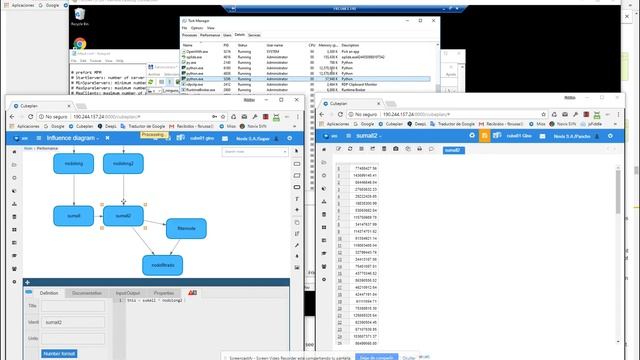Click plus icon on node properties bar
This screenshot has width=640, height=360.
pos(27,282)
